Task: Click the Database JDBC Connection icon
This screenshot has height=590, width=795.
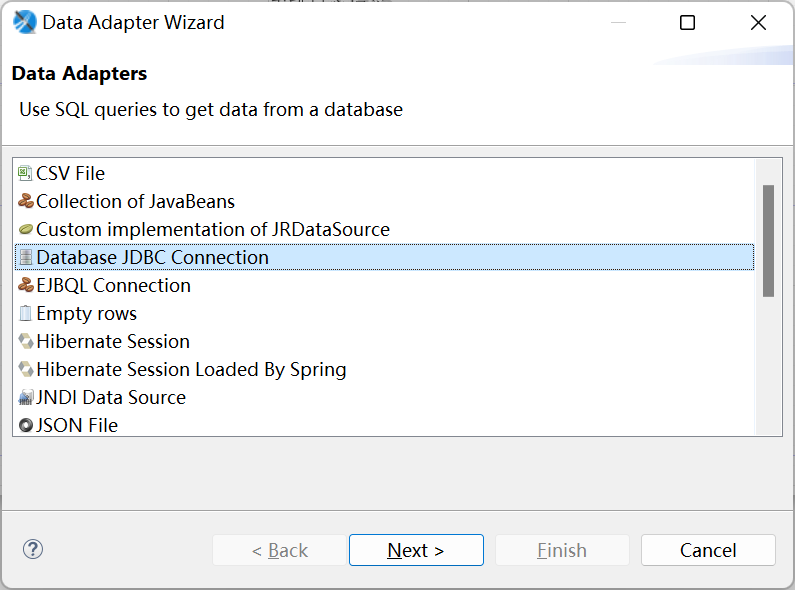Action: point(26,257)
